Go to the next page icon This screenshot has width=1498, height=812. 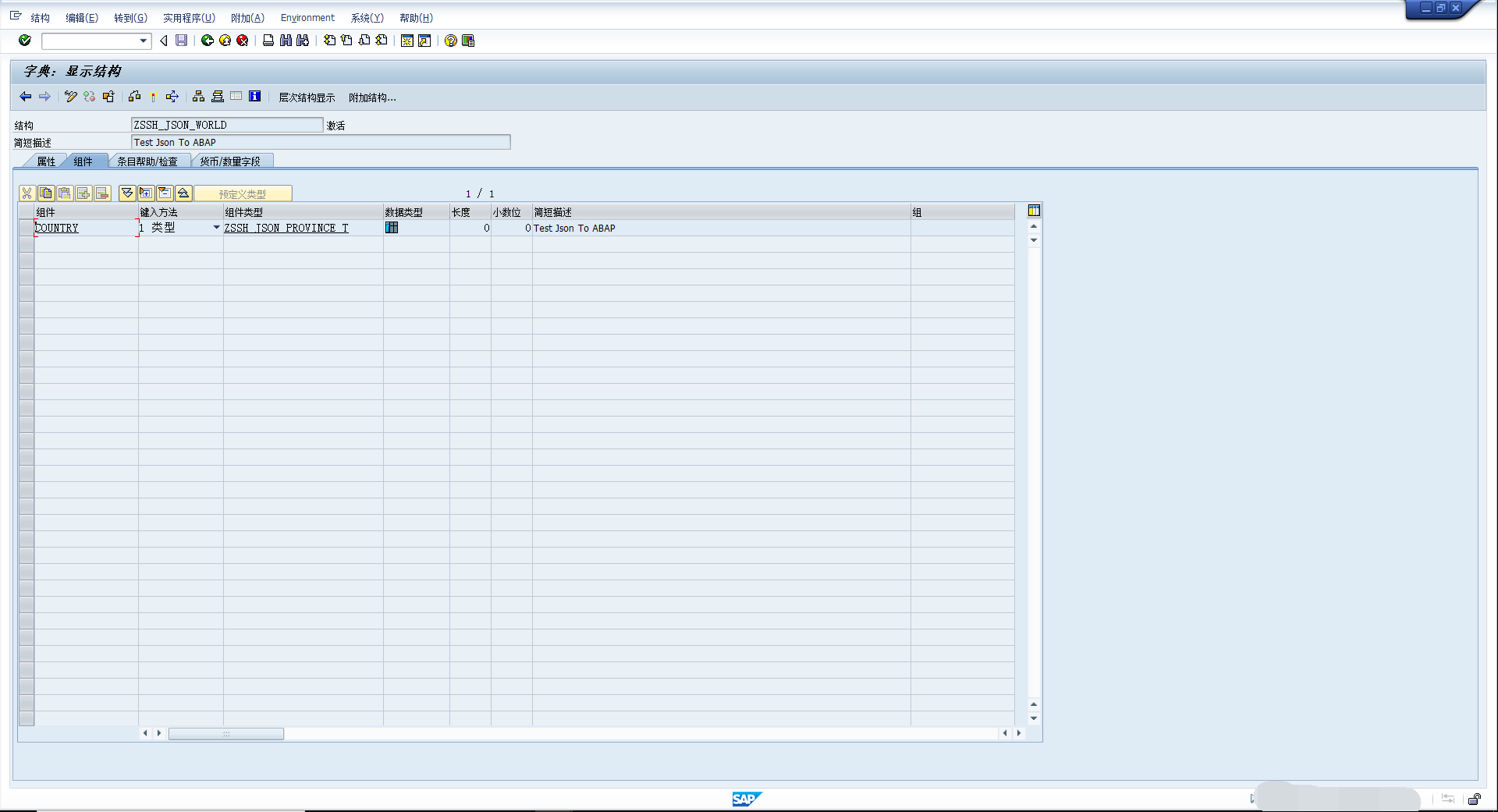pyautogui.click(x=364, y=41)
